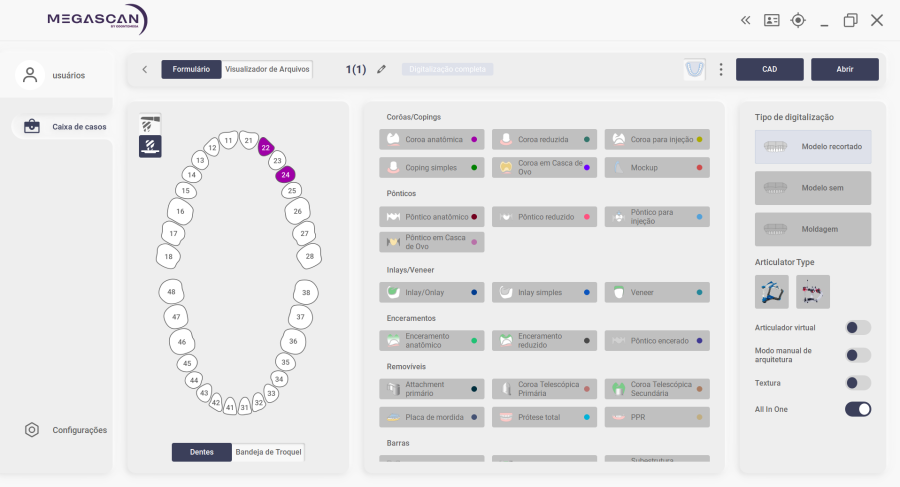Enable the Articulador virtual toggle
This screenshot has width=900, height=487.
click(857, 328)
